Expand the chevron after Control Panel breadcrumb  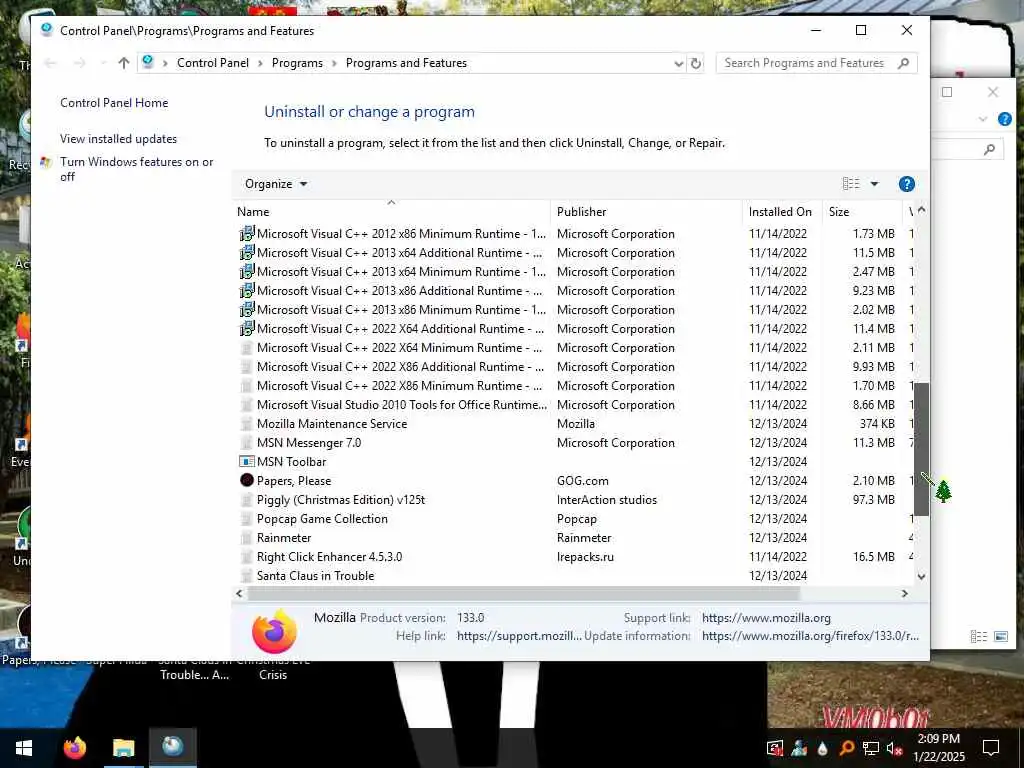[260, 63]
